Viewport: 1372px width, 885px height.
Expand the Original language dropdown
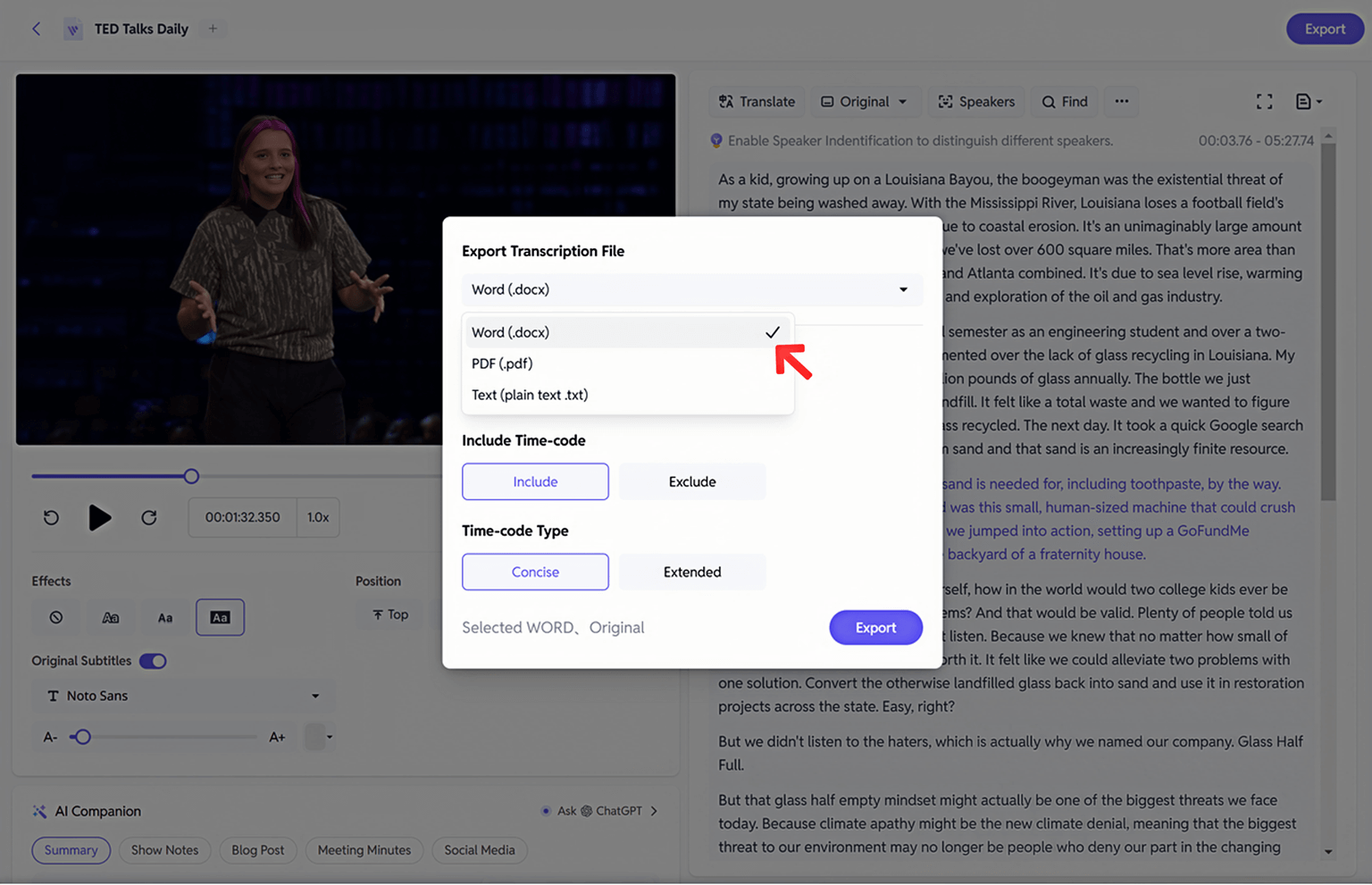(x=864, y=102)
